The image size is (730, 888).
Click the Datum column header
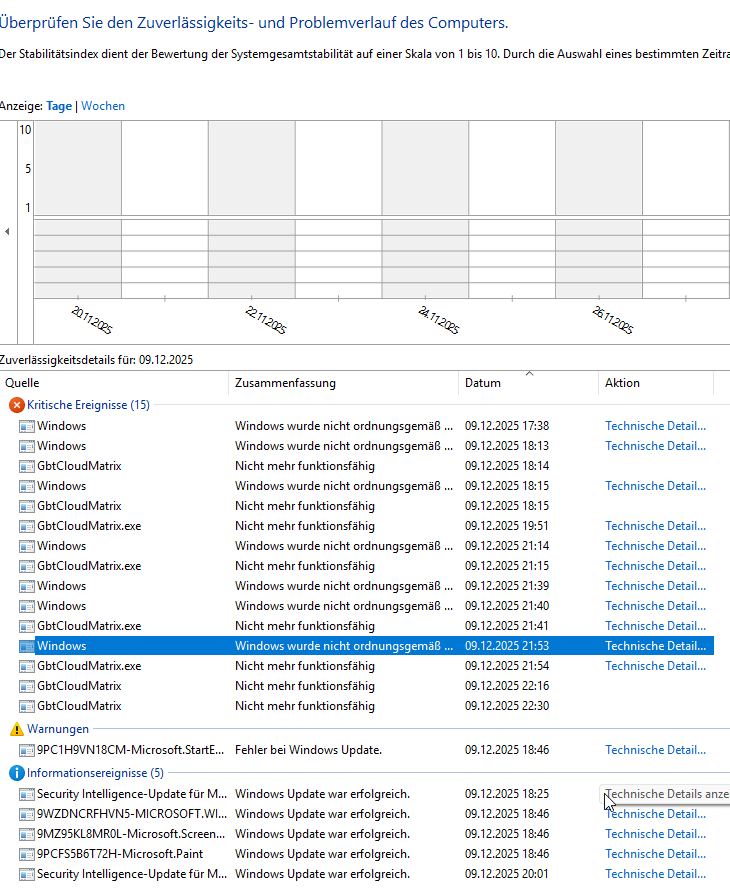pos(528,383)
